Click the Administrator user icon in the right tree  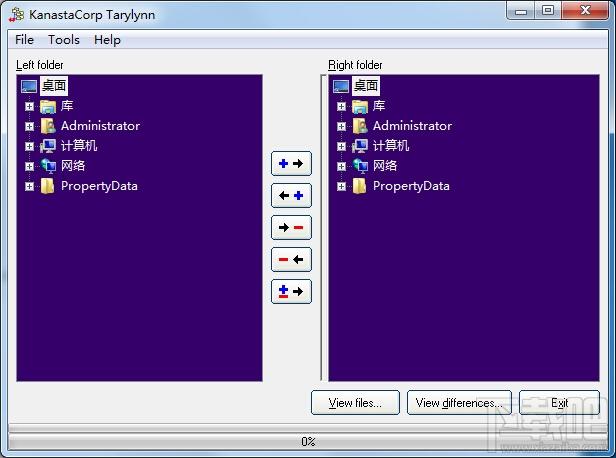tap(360, 126)
